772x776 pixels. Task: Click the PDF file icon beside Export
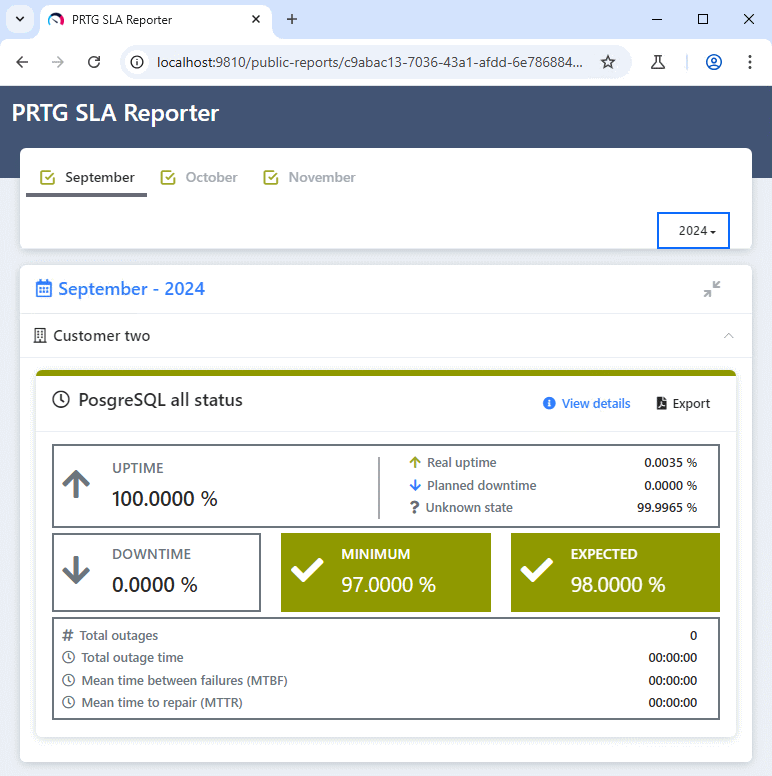pos(661,403)
